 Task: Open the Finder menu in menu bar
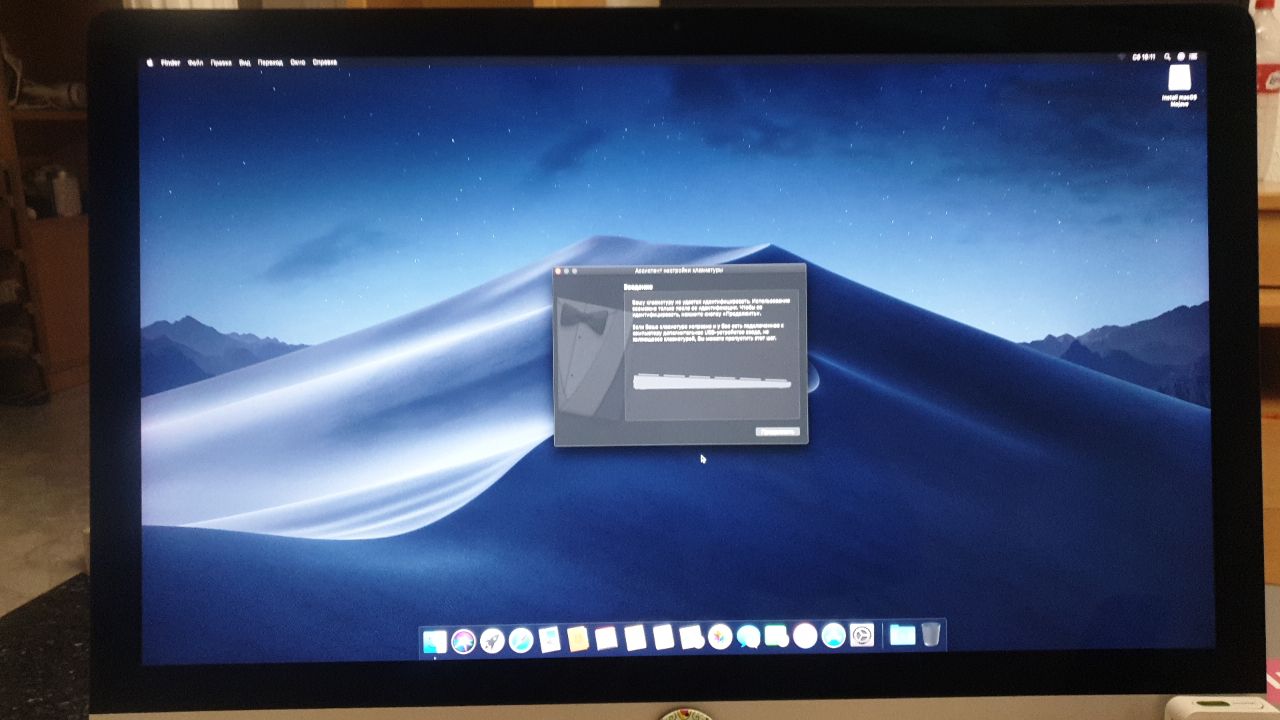[170, 62]
